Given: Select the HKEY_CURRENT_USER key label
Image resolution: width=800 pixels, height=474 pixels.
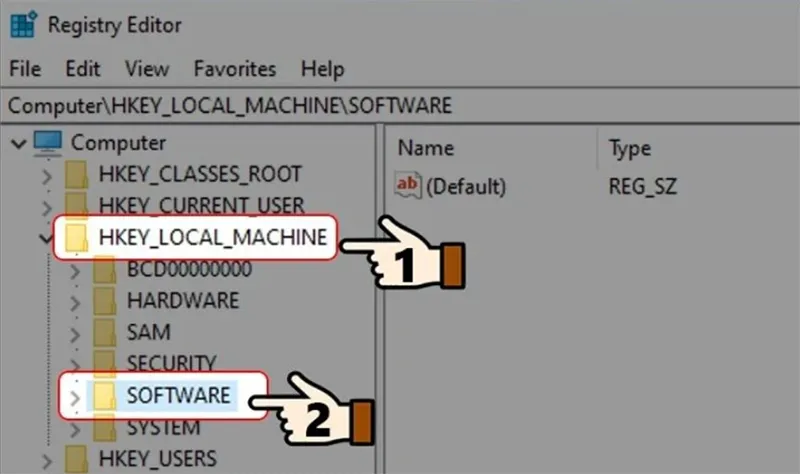Looking at the screenshot, I should (x=200, y=206).
